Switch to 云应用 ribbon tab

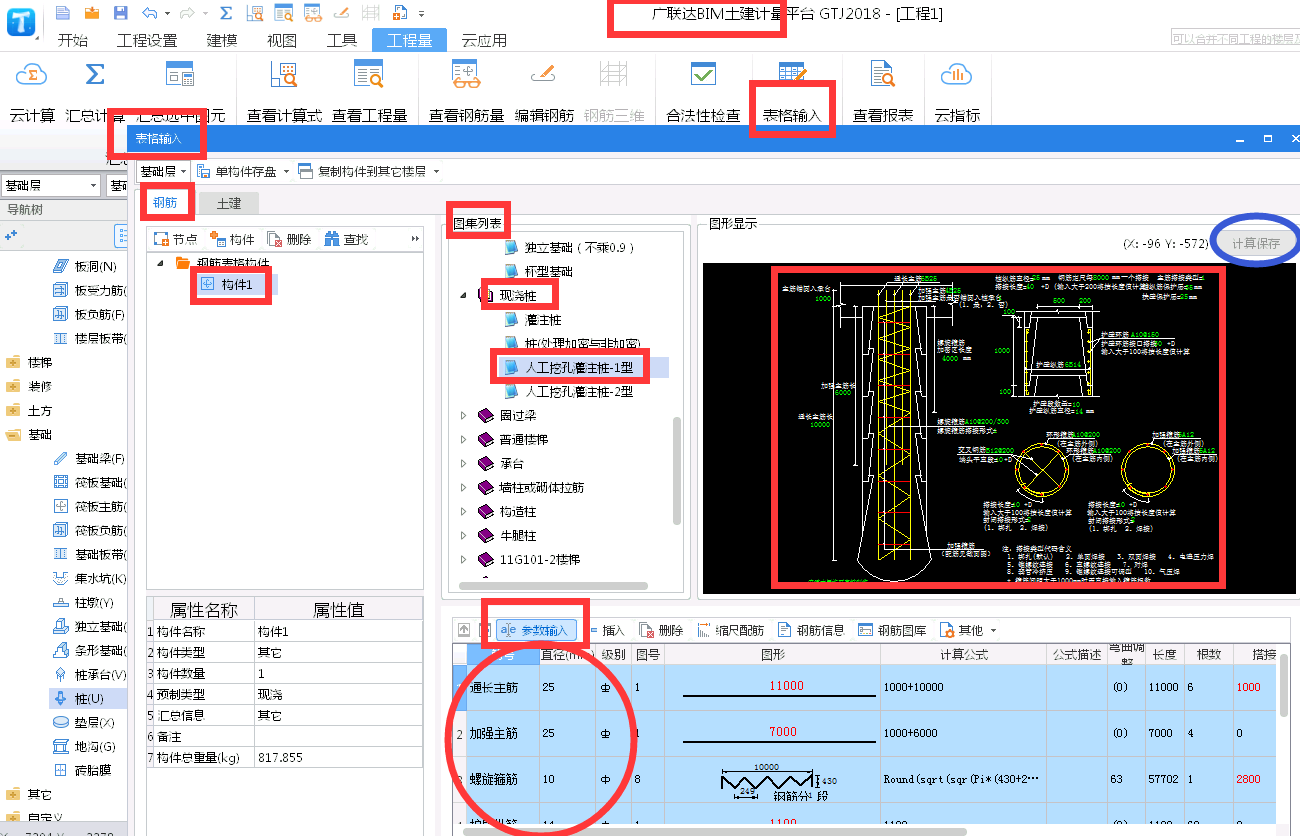484,41
